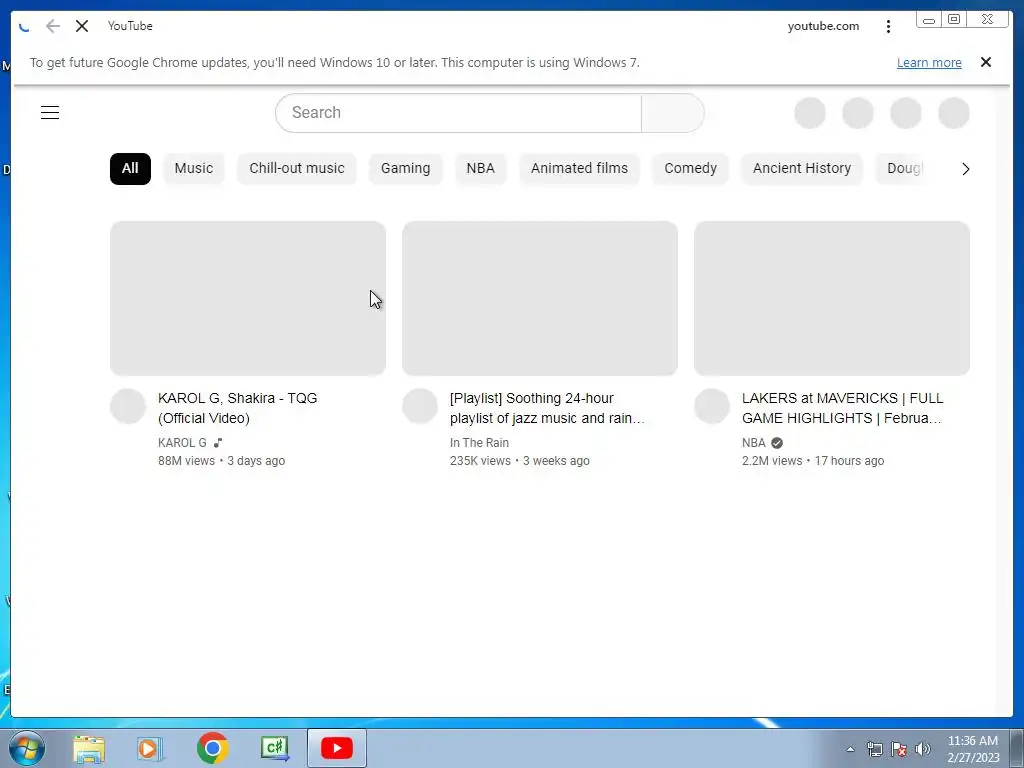Click the search submit button placeholder
The image size is (1024, 768).
673,112
